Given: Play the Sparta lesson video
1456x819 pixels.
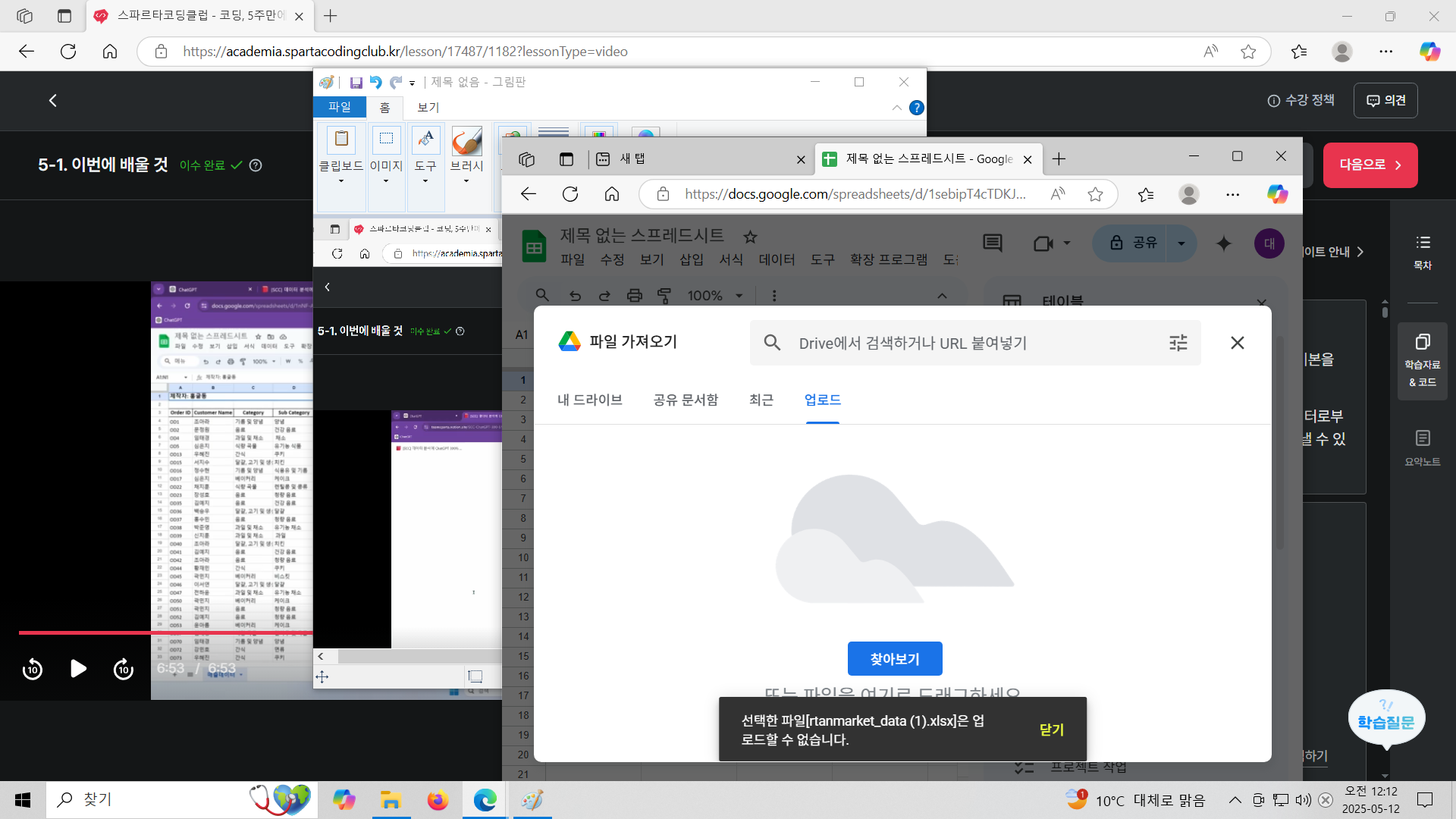Looking at the screenshot, I should point(78,669).
